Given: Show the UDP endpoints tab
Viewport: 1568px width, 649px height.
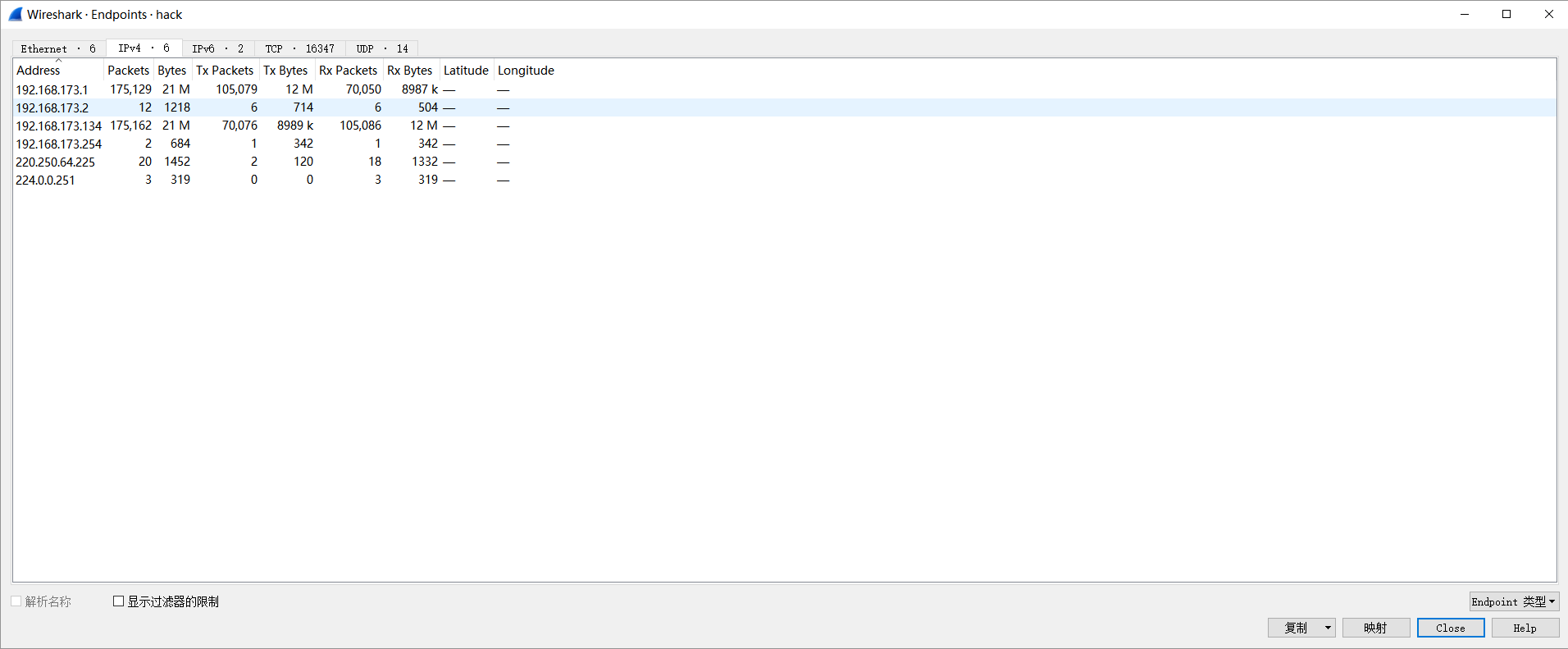Looking at the screenshot, I should [x=381, y=48].
